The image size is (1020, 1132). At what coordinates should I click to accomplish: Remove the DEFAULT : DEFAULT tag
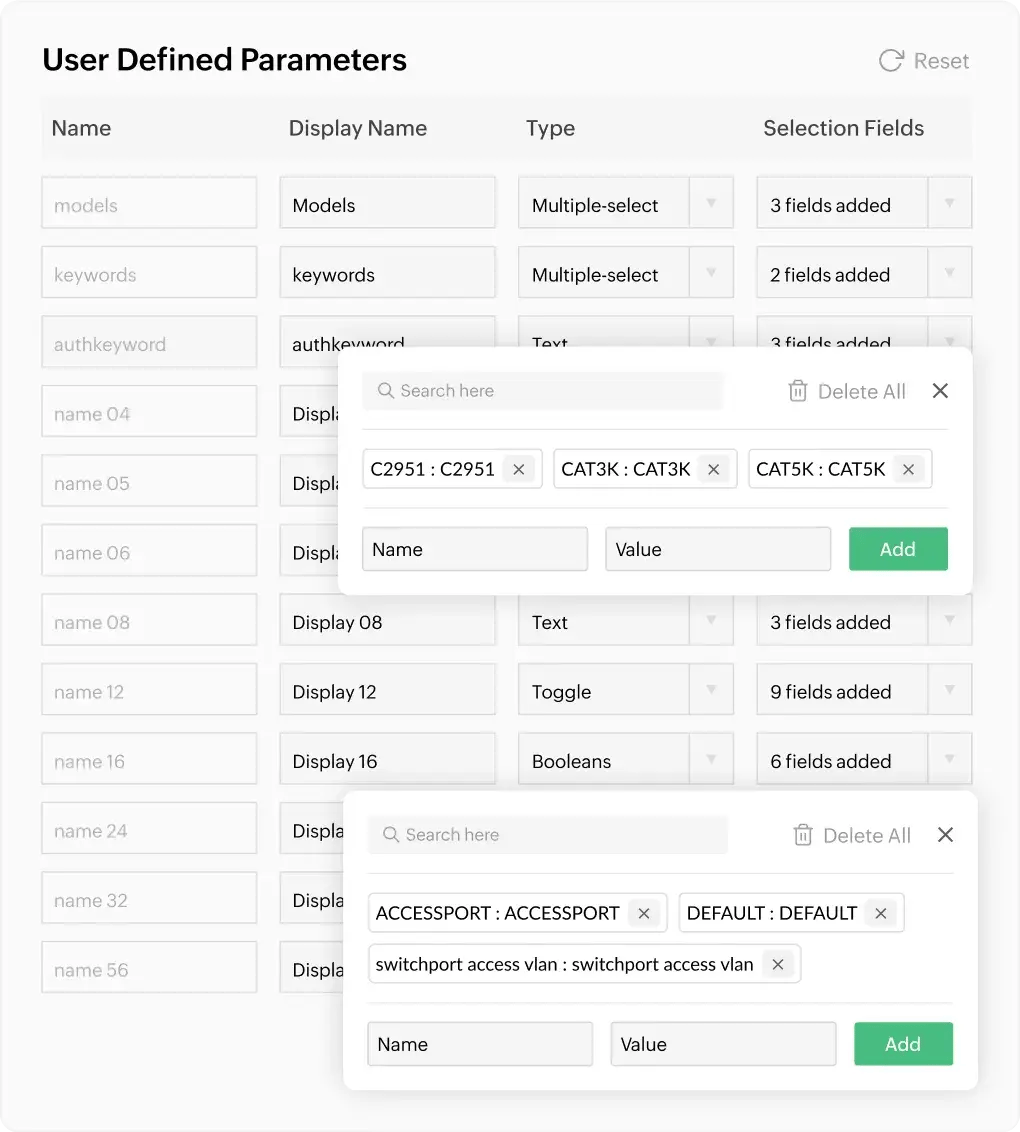[881, 913]
